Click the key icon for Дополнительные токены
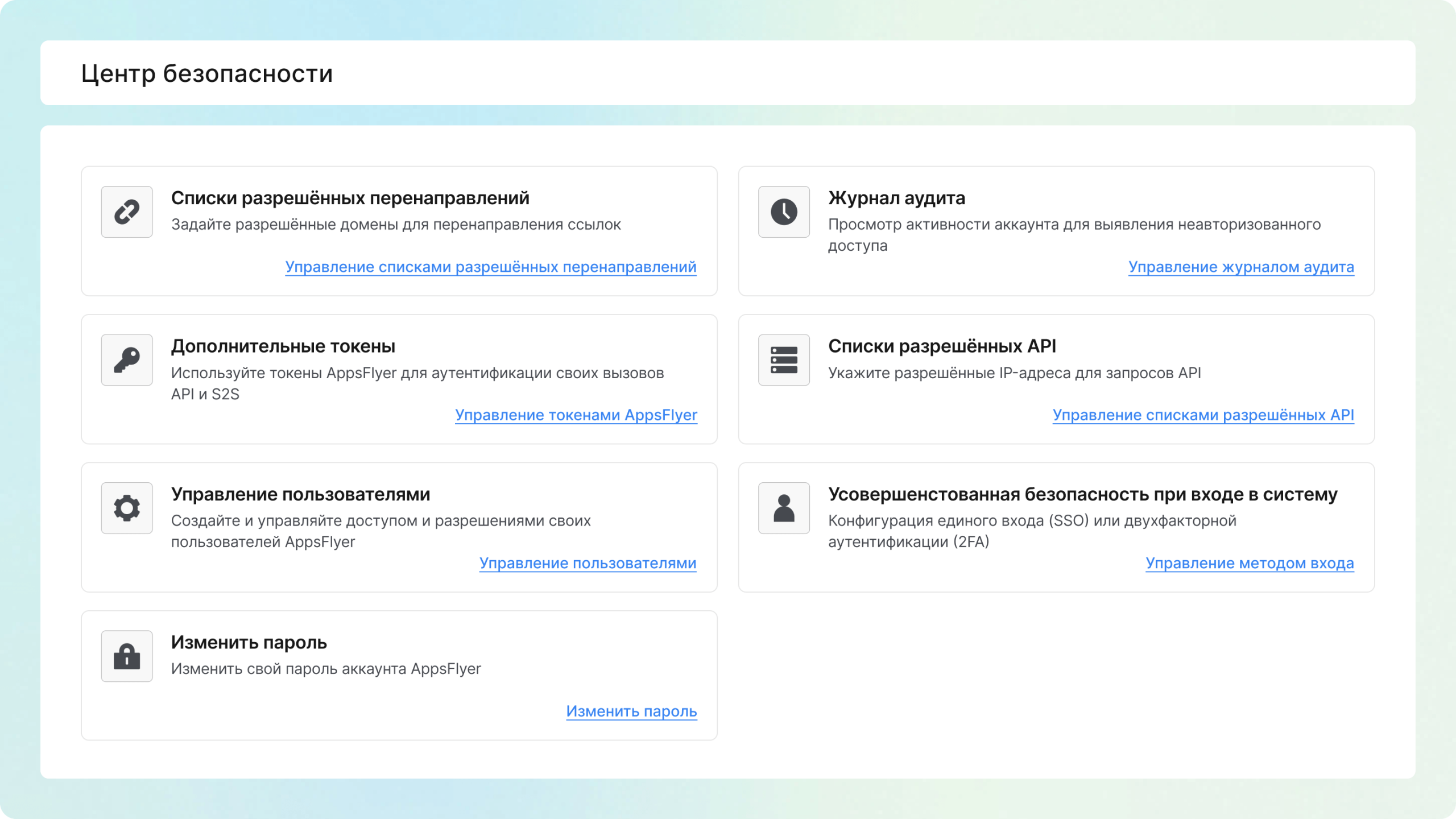Image resolution: width=1456 pixels, height=819 pixels. pyautogui.click(x=126, y=359)
